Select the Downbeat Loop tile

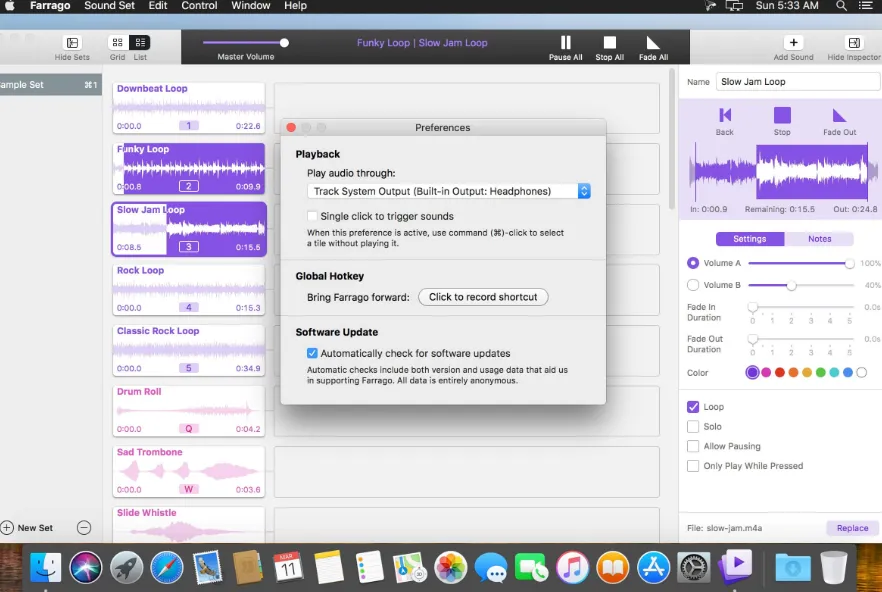pos(189,108)
